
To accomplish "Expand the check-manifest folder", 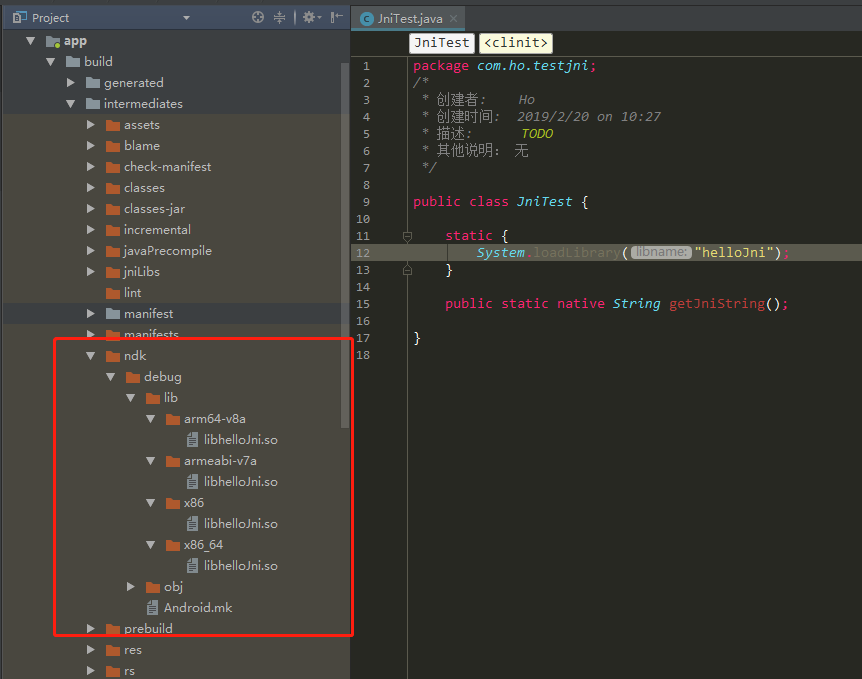I will 91,167.
